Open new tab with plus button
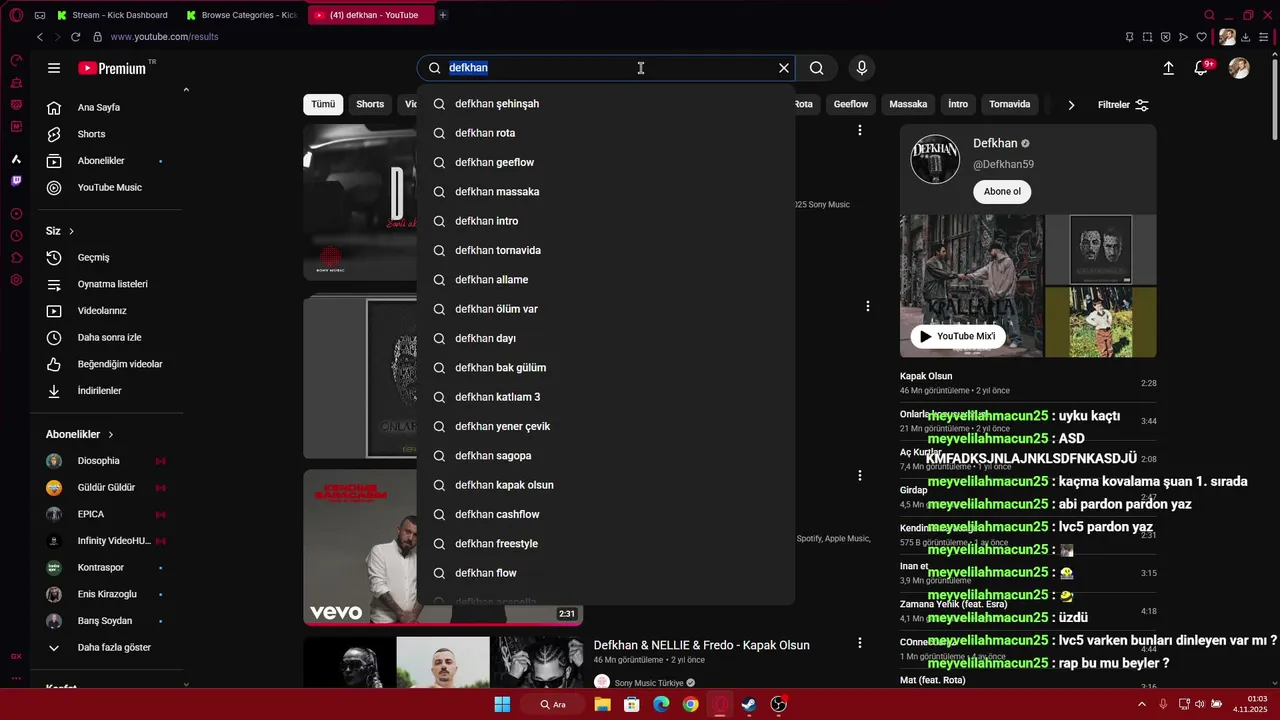1280x720 pixels. (443, 15)
